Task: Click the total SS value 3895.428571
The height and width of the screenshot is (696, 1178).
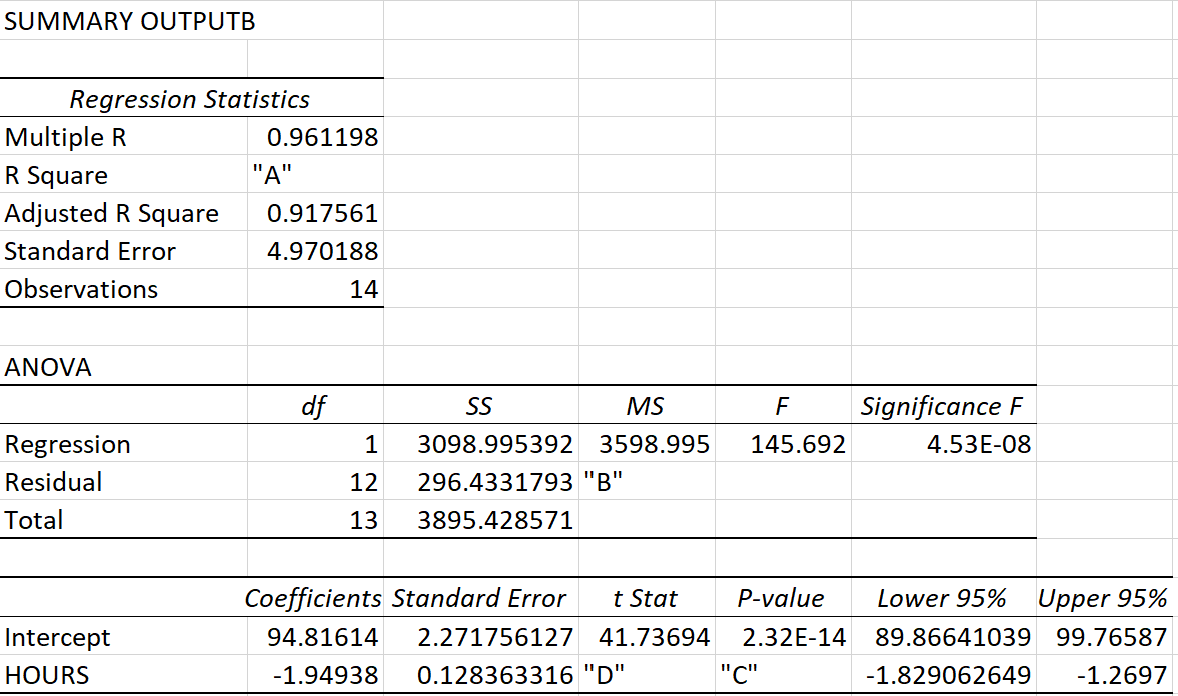Action: tap(495, 521)
